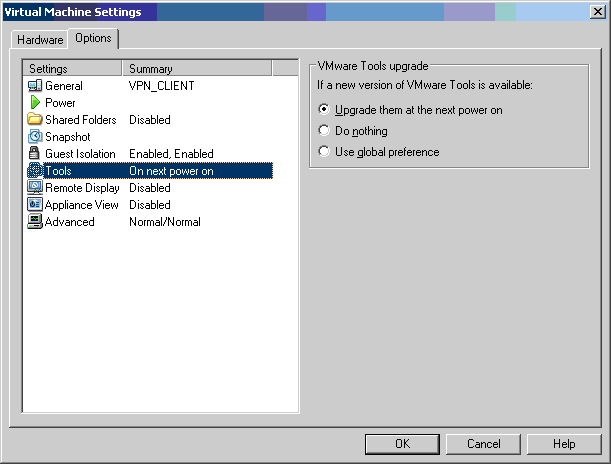Choose the Do nothing radio option

point(323,131)
